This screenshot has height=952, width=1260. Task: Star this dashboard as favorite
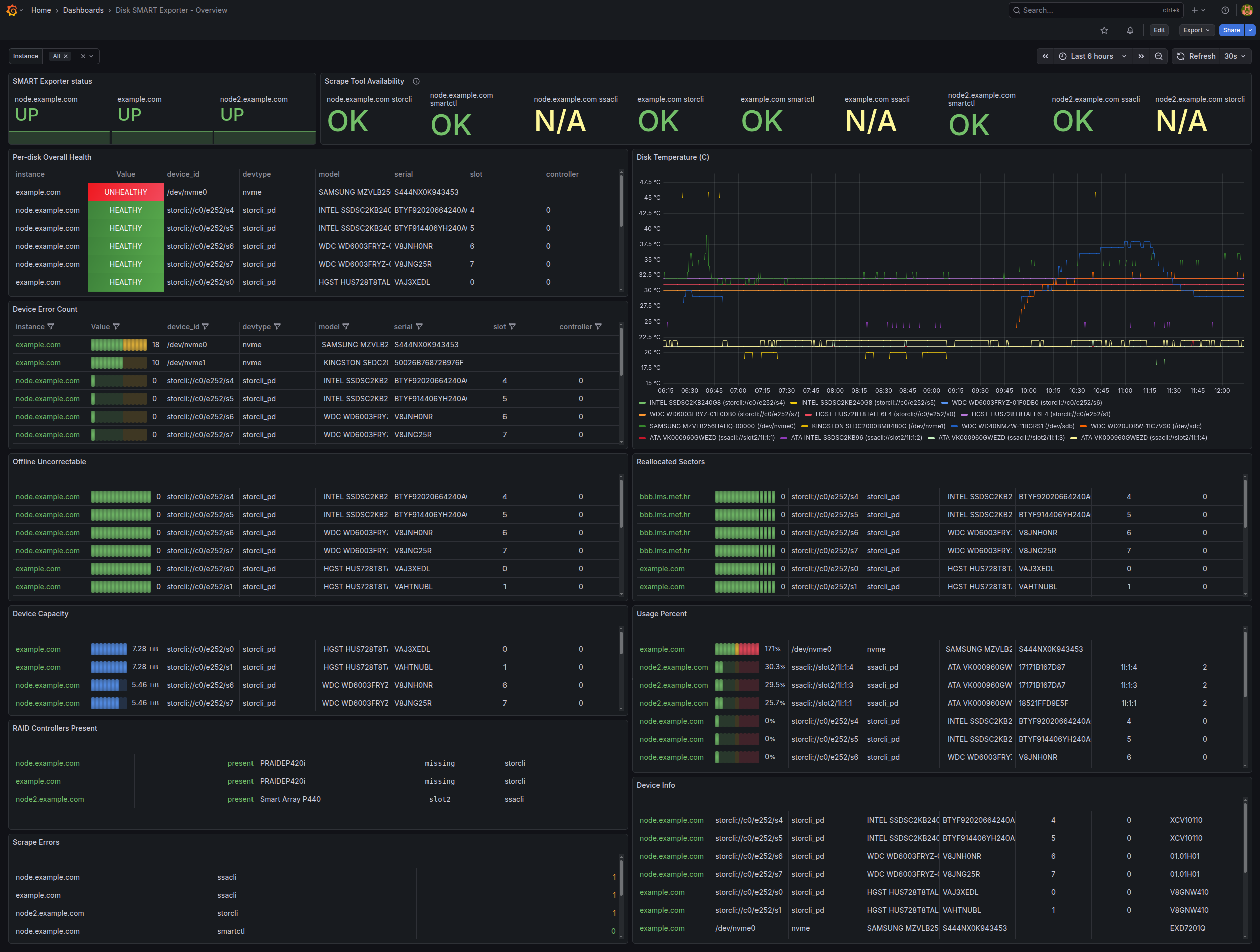[1104, 30]
